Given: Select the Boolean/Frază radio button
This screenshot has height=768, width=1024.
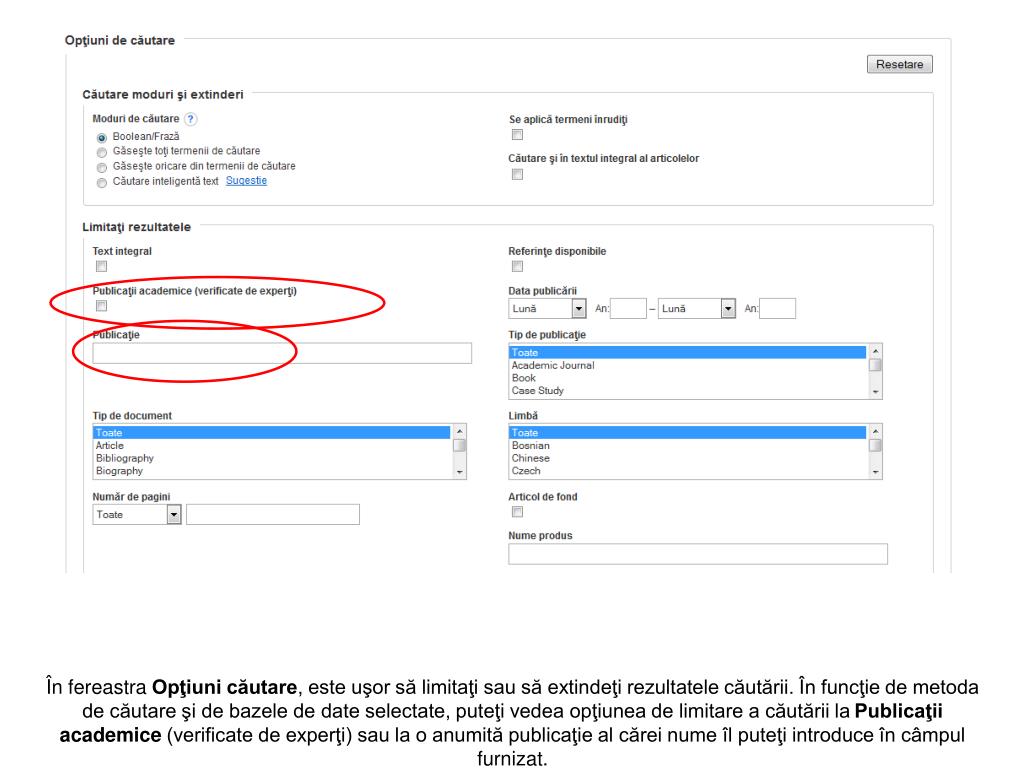Looking at the screenshot, I should point(102,138).
